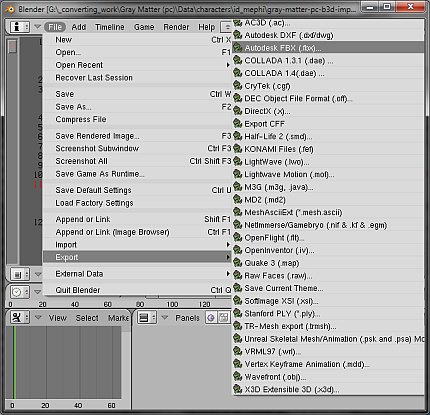Click the script icon next to COLLADA 1.4(.dae)
This screenshot has width=430, height=415.
(237, 73)
